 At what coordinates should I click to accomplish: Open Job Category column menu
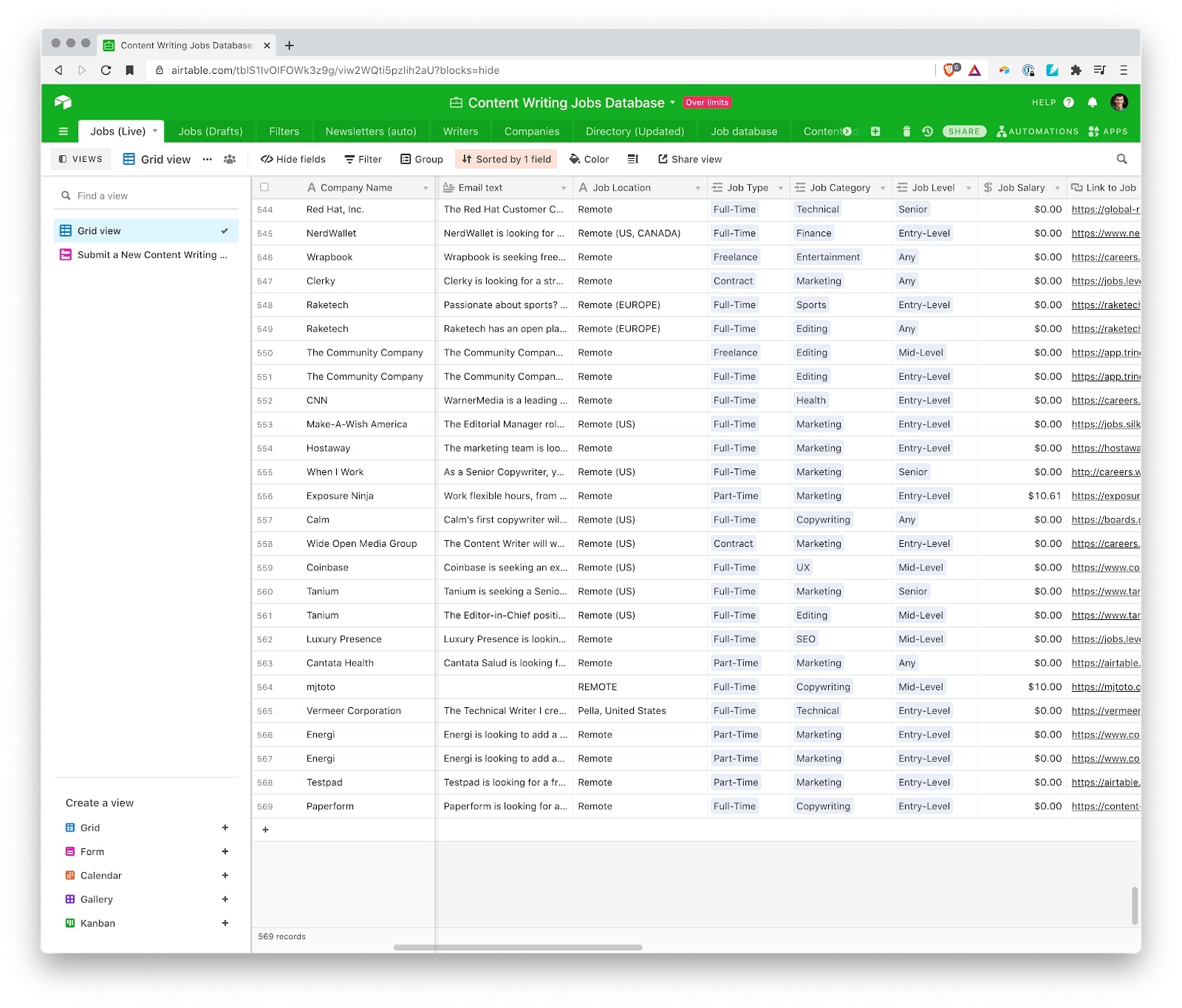click(x=883, y=188)
